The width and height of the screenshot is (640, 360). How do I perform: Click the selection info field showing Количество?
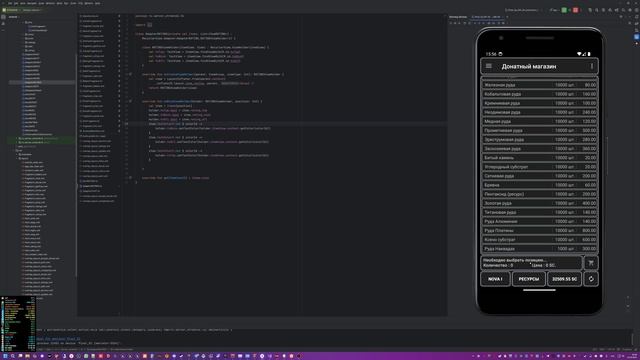point(531,263)
